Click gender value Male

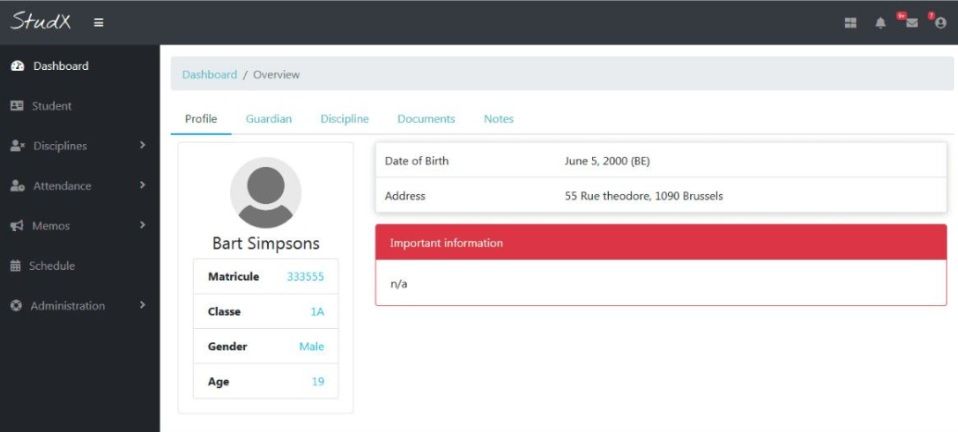pyautogui.click(x=312, y=346)
